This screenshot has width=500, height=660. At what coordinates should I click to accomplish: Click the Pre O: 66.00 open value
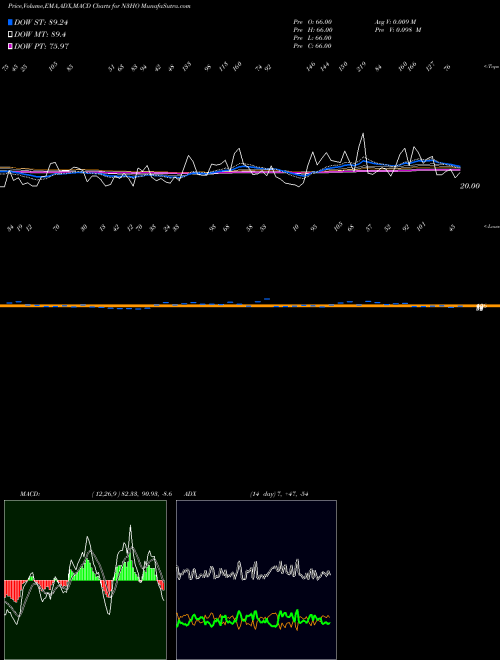tap(313, 21)
